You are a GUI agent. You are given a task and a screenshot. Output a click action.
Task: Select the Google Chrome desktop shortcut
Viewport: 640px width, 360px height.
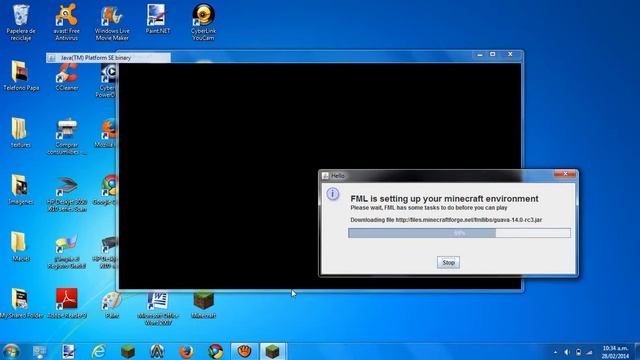click(106, 190)
